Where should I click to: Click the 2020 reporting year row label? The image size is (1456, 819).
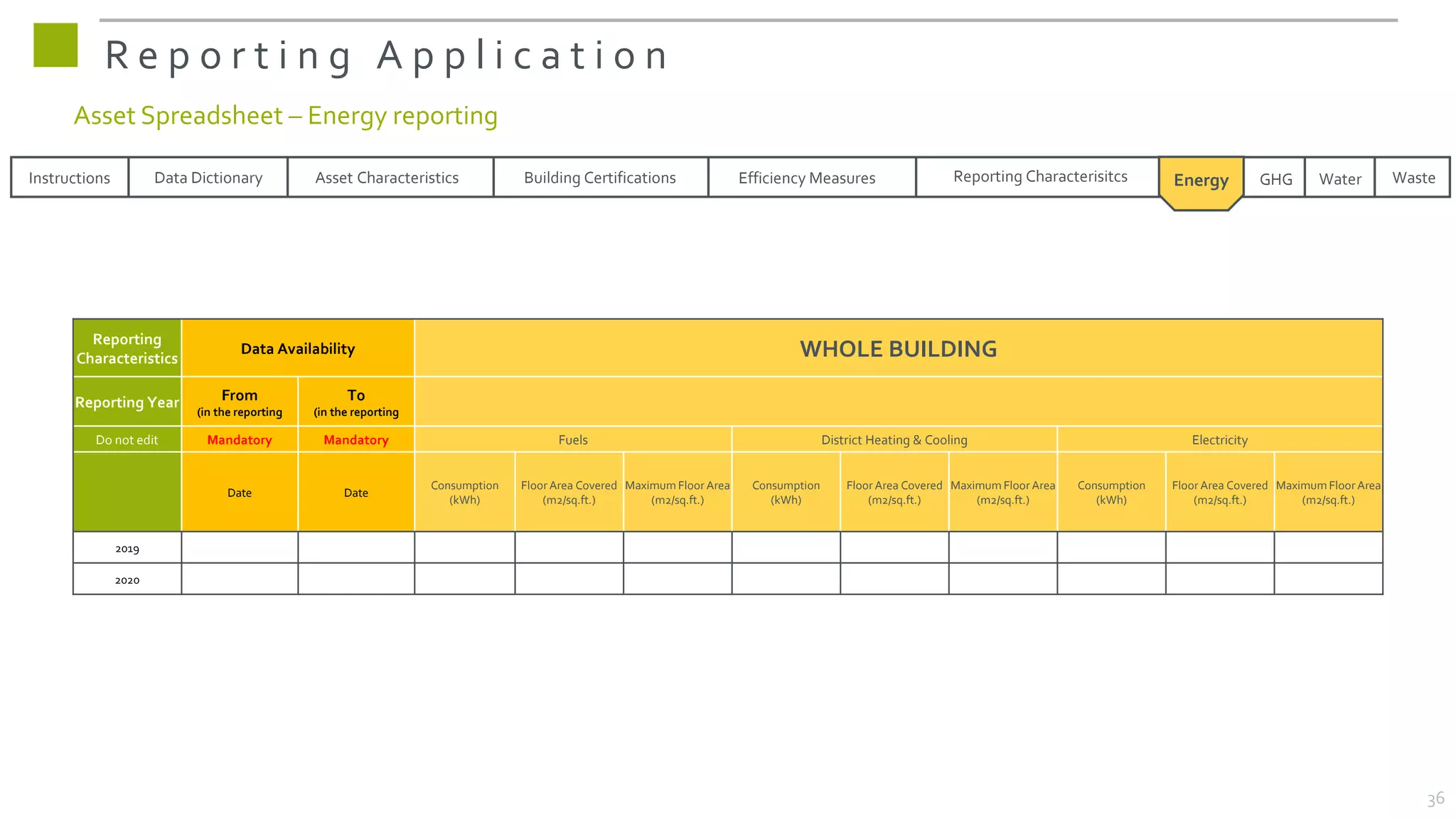[127, 579]
